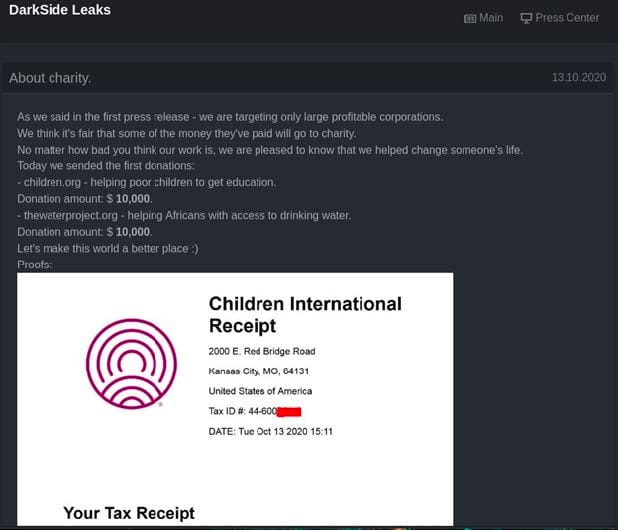Click the receipt DATE line
Viewport: 618px width, 530px height.
pyautogui.click(x=270, y=431)
